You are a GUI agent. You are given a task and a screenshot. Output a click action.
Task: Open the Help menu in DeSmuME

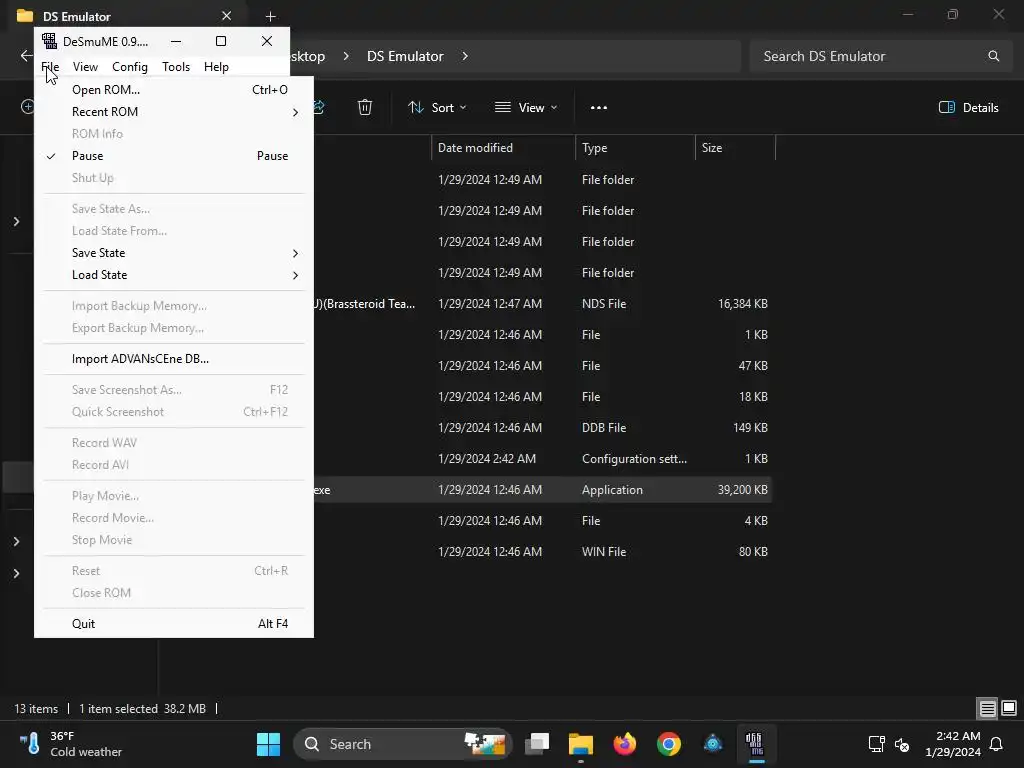216,67
